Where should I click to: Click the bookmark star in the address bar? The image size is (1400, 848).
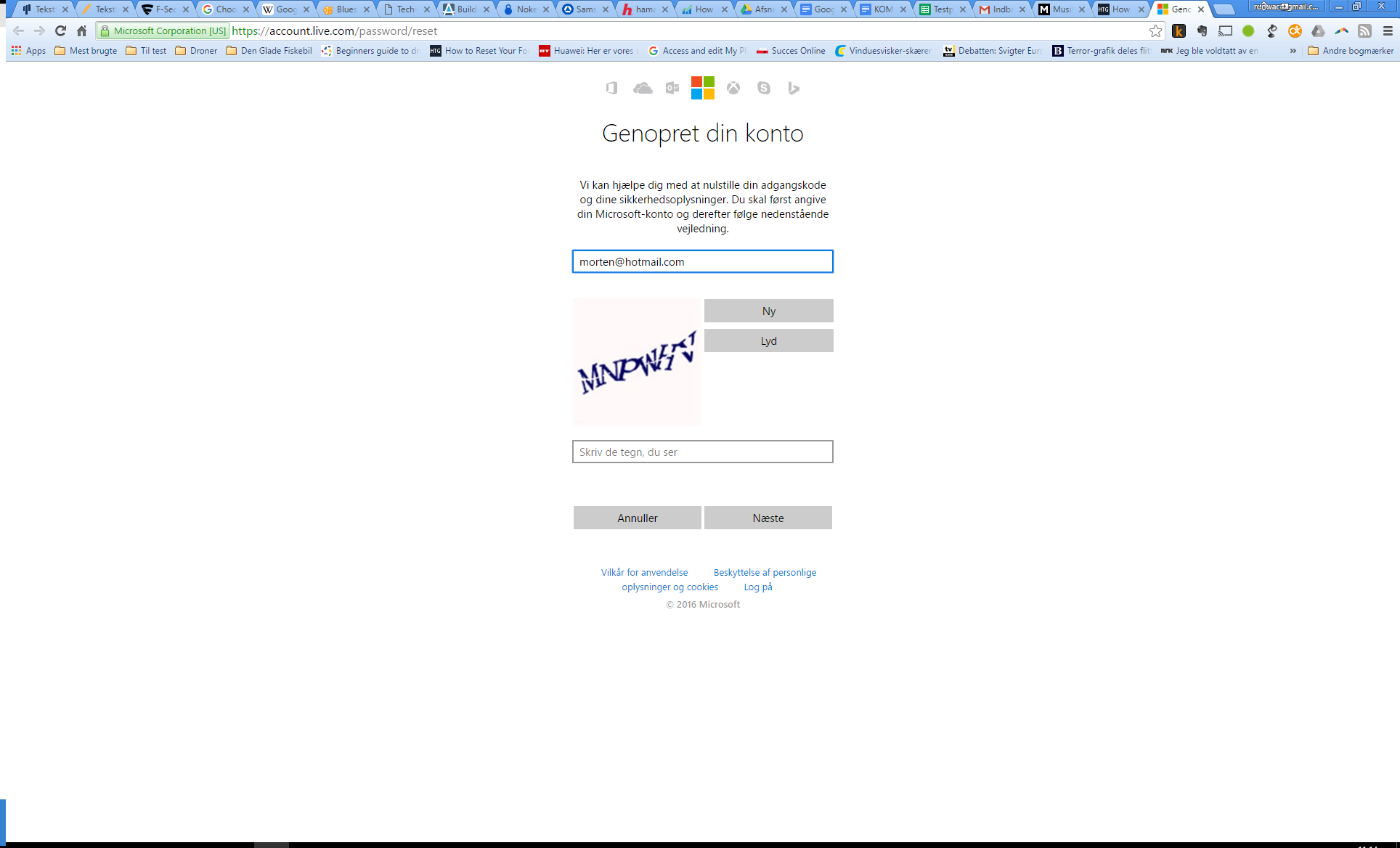[x=1155, y=30]
